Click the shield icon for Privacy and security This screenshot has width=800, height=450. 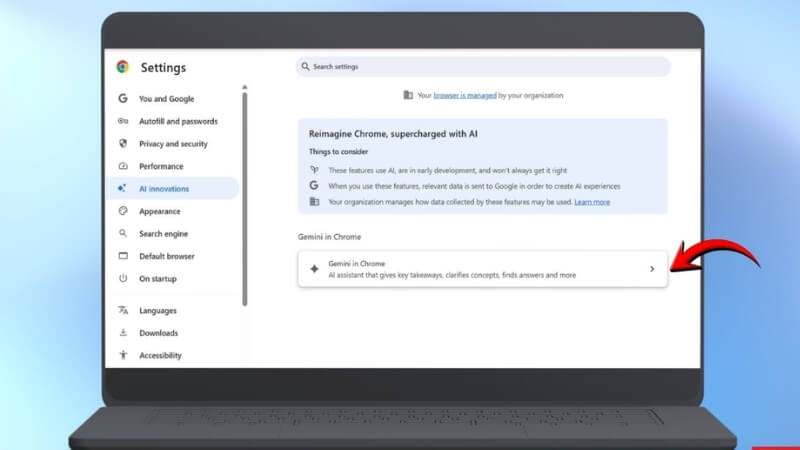coord(123,143)
